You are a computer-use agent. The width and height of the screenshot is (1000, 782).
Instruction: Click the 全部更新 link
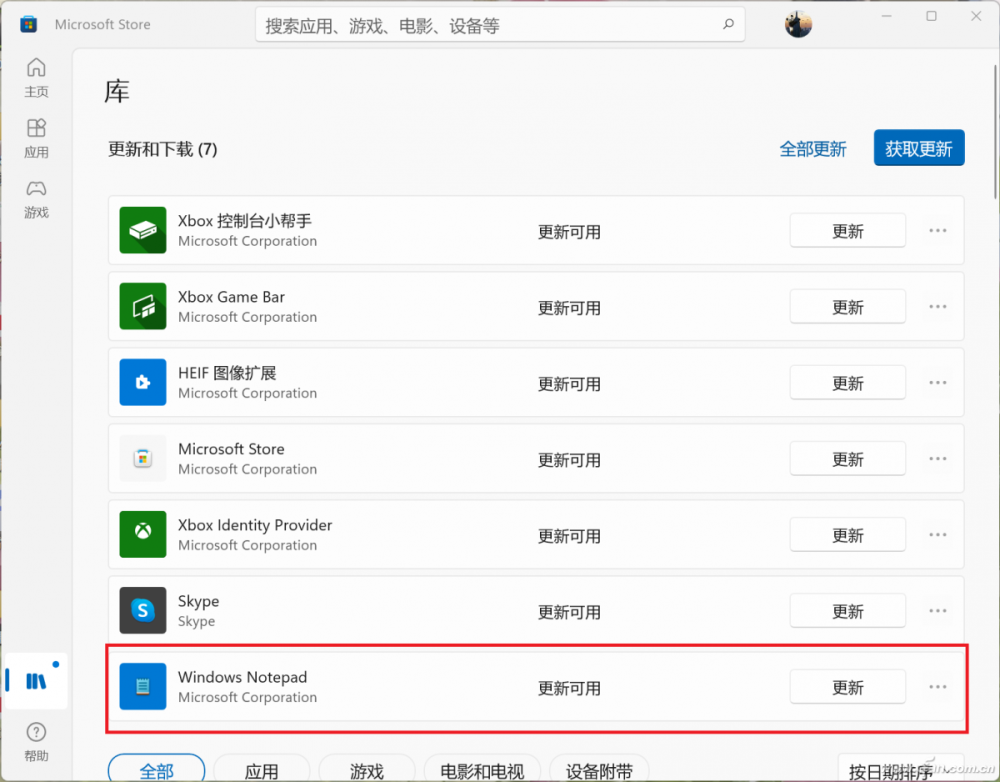tap(812, 149)
